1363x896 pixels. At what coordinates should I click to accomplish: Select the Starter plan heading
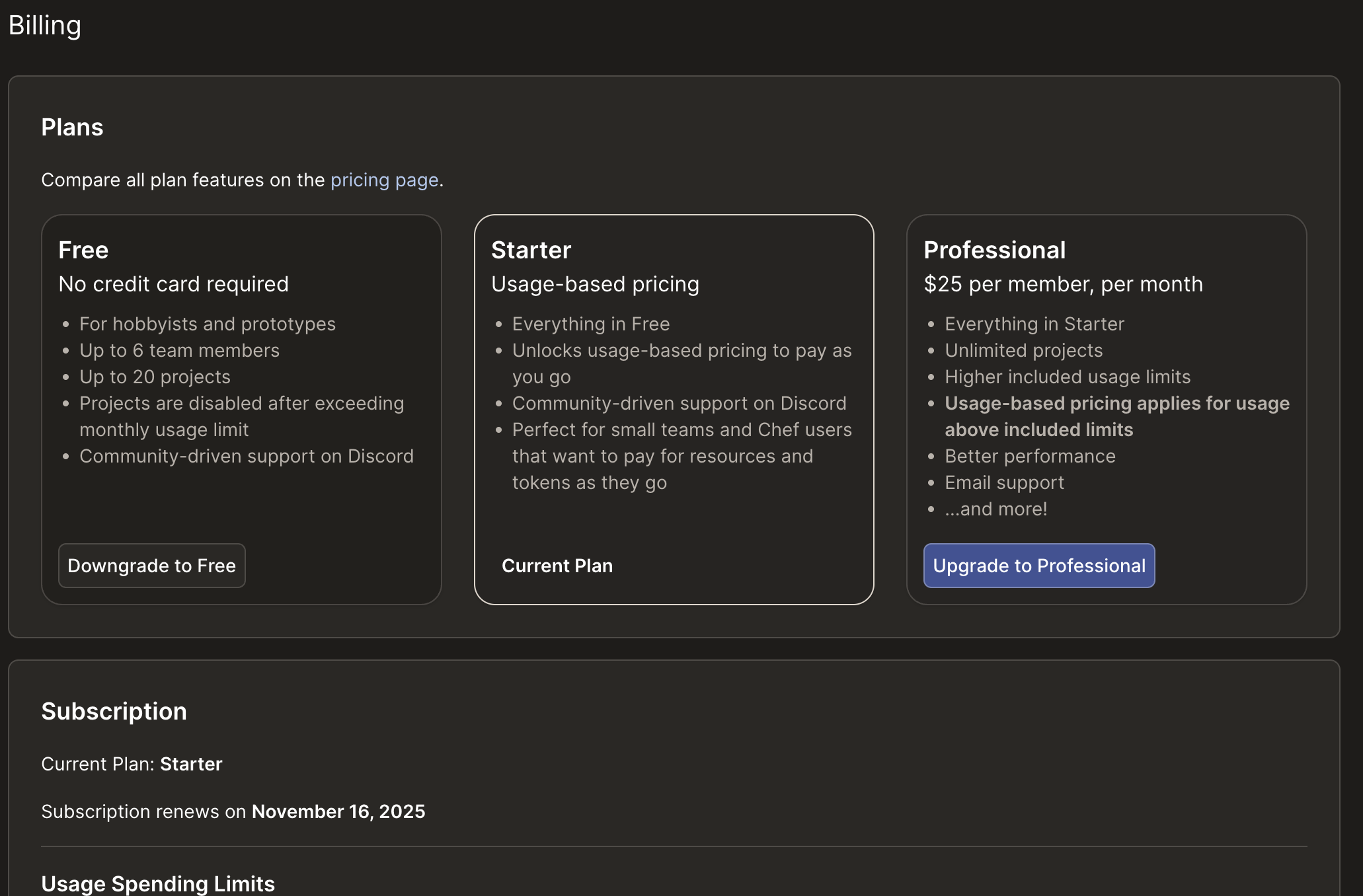(531, 250)
